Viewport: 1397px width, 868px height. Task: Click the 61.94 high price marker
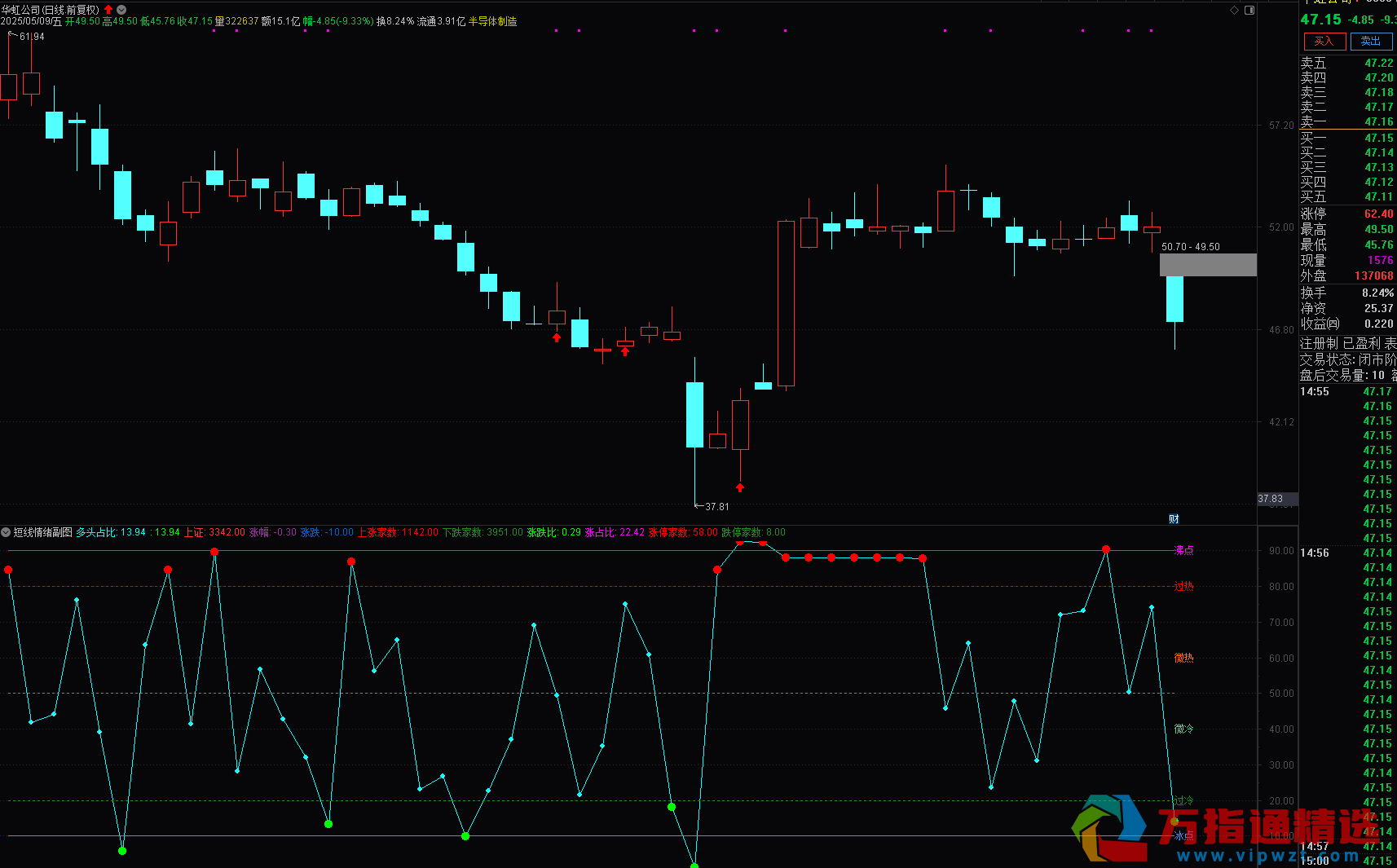pos(32,37)
